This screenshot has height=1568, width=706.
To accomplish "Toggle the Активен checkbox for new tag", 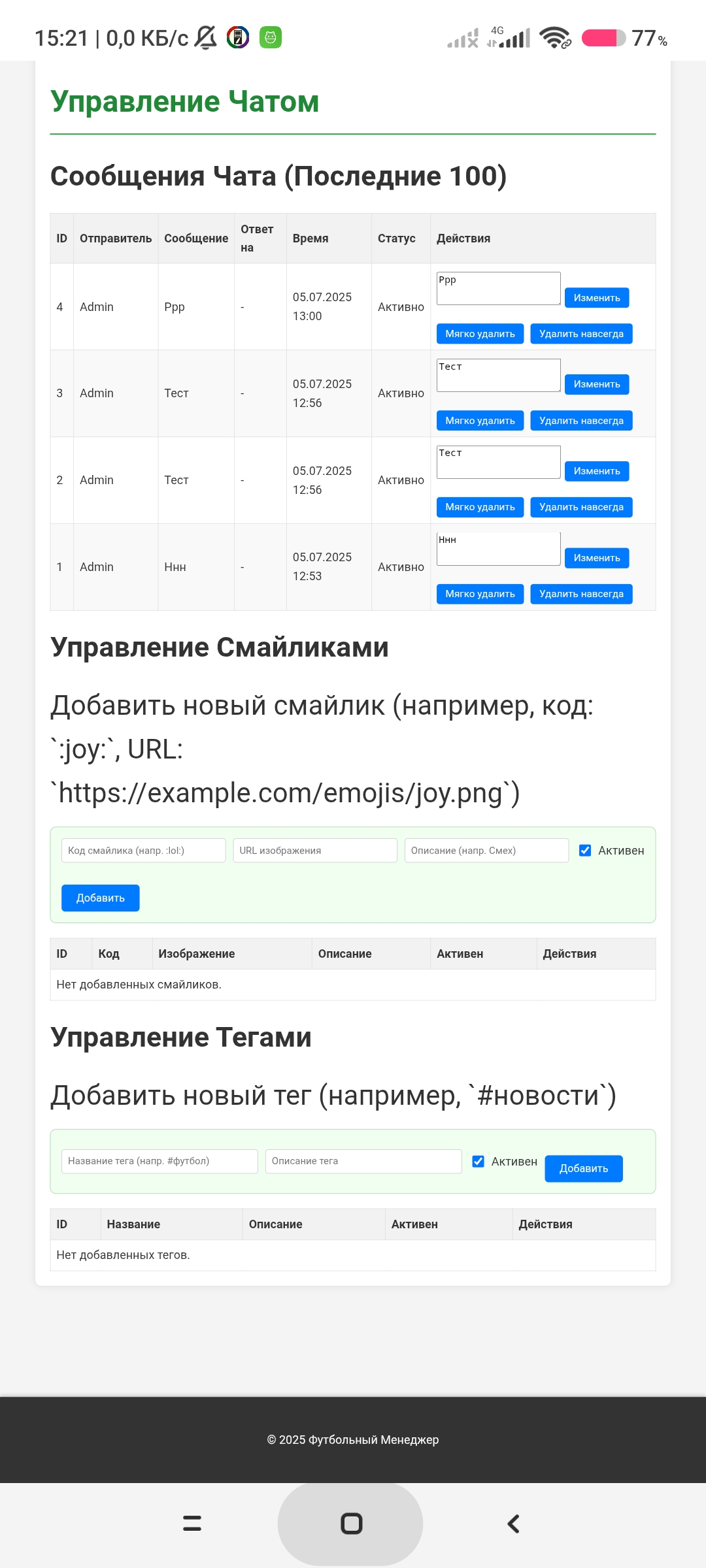I will click(x=479, y=1161).
